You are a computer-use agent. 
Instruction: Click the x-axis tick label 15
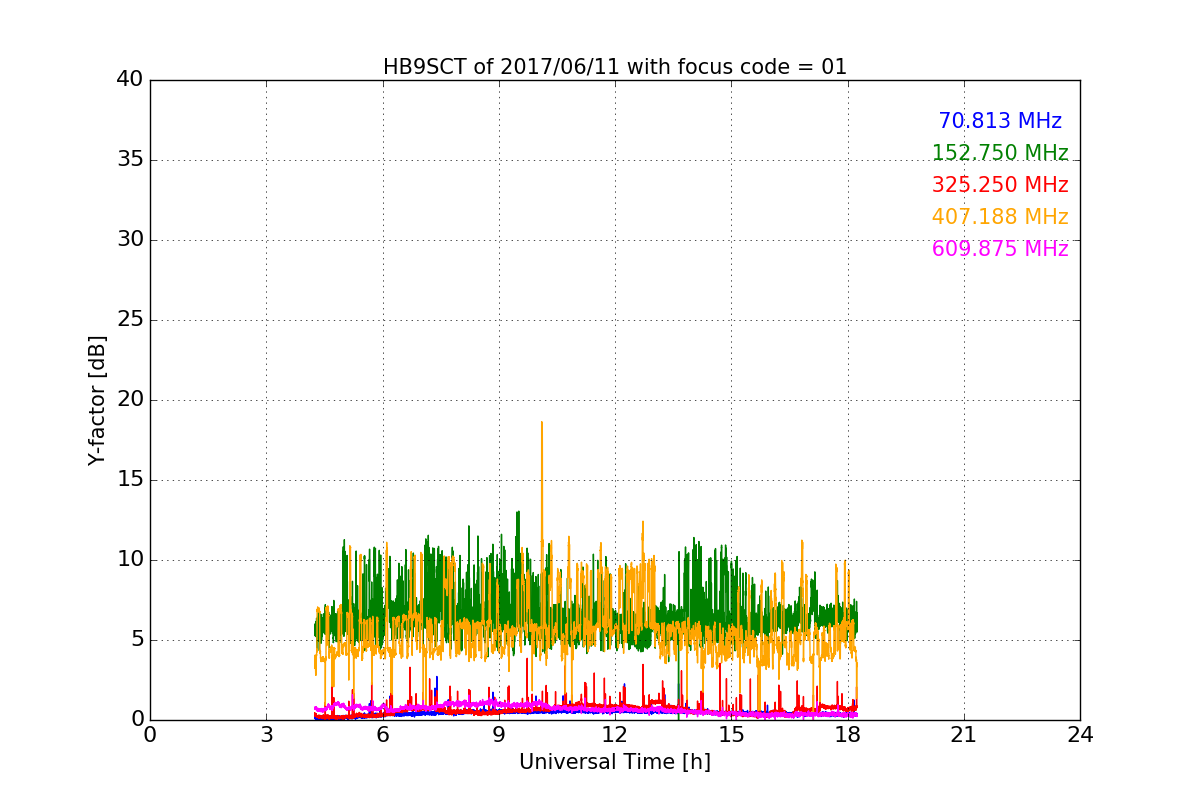point(731,734)
